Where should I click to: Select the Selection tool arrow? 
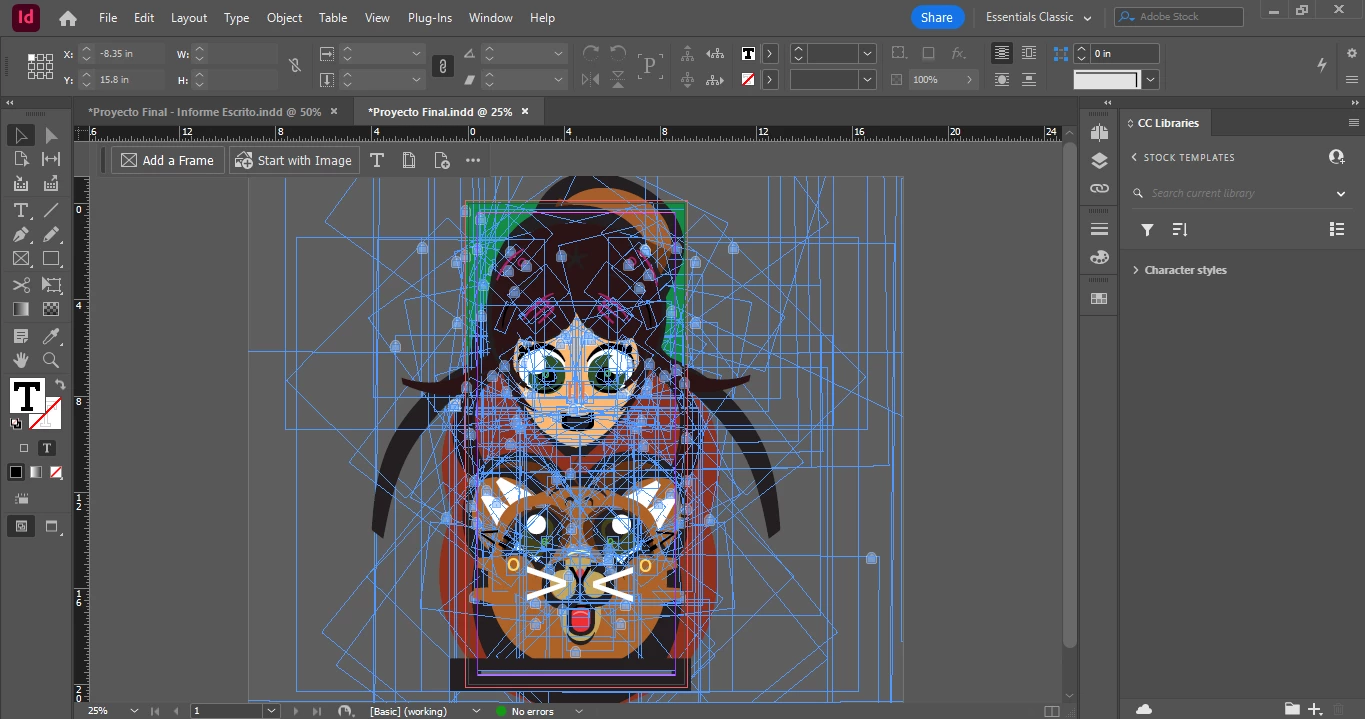[x=21, y=135]
